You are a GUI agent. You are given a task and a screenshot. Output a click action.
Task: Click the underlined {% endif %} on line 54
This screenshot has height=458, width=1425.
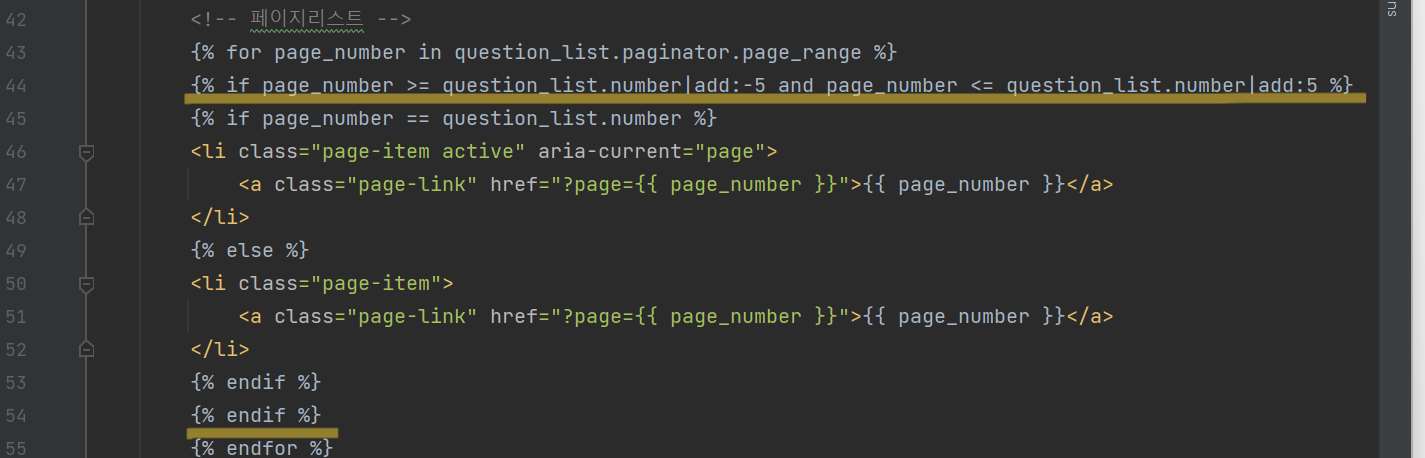[x=256, y=415]
